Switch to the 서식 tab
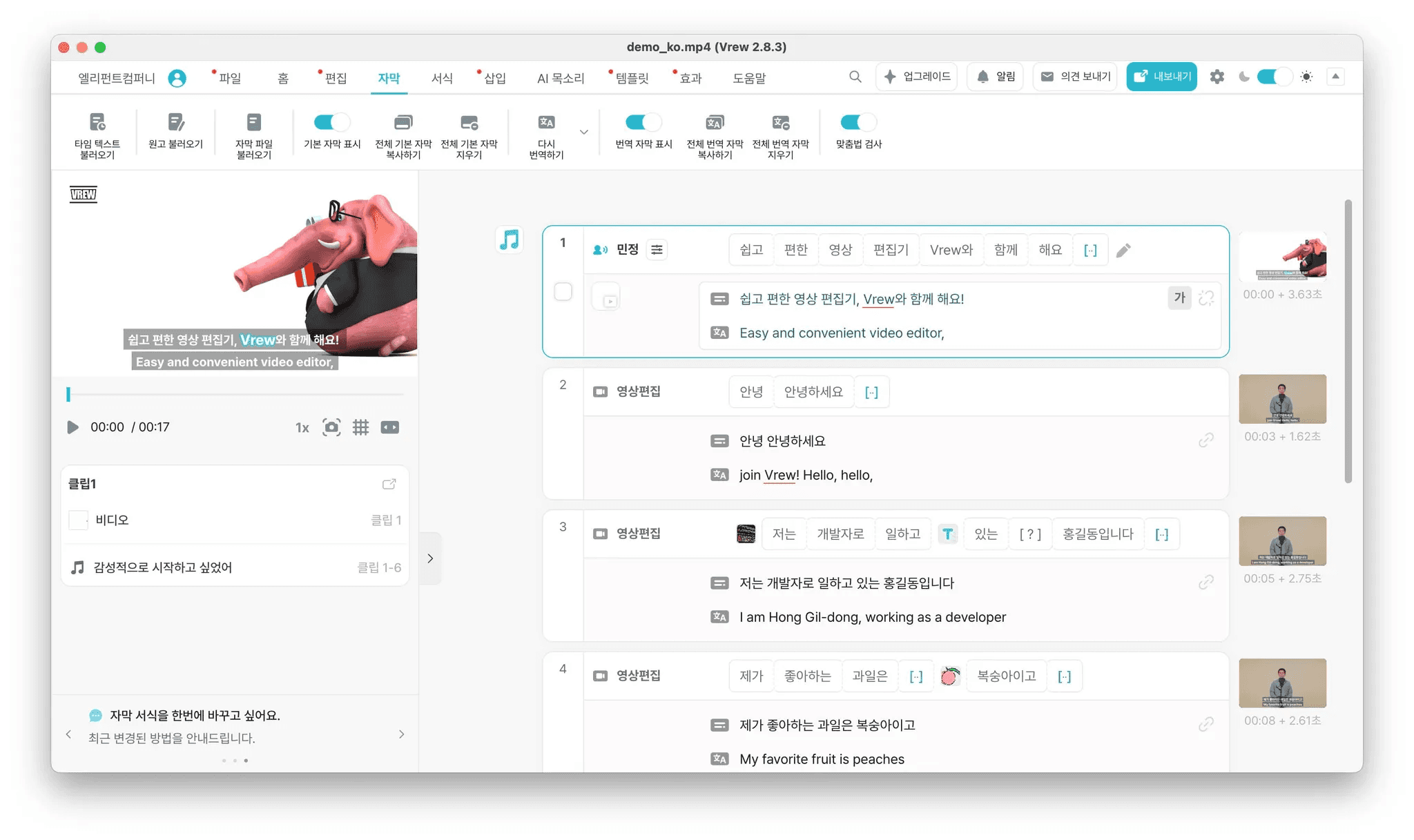This screenshot has height=840, width=1414. [442, 78]
